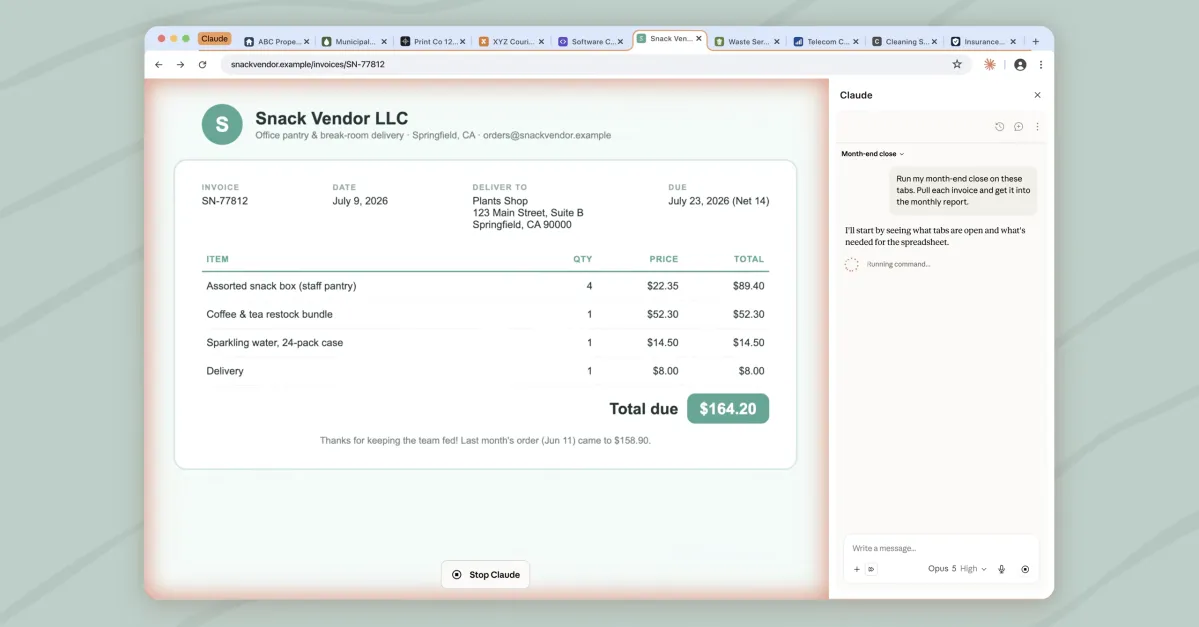Start a new chat in Claude panel
Viewport: 1199px width, 627px height.
pyautogui.click(x=1019, y=127)
